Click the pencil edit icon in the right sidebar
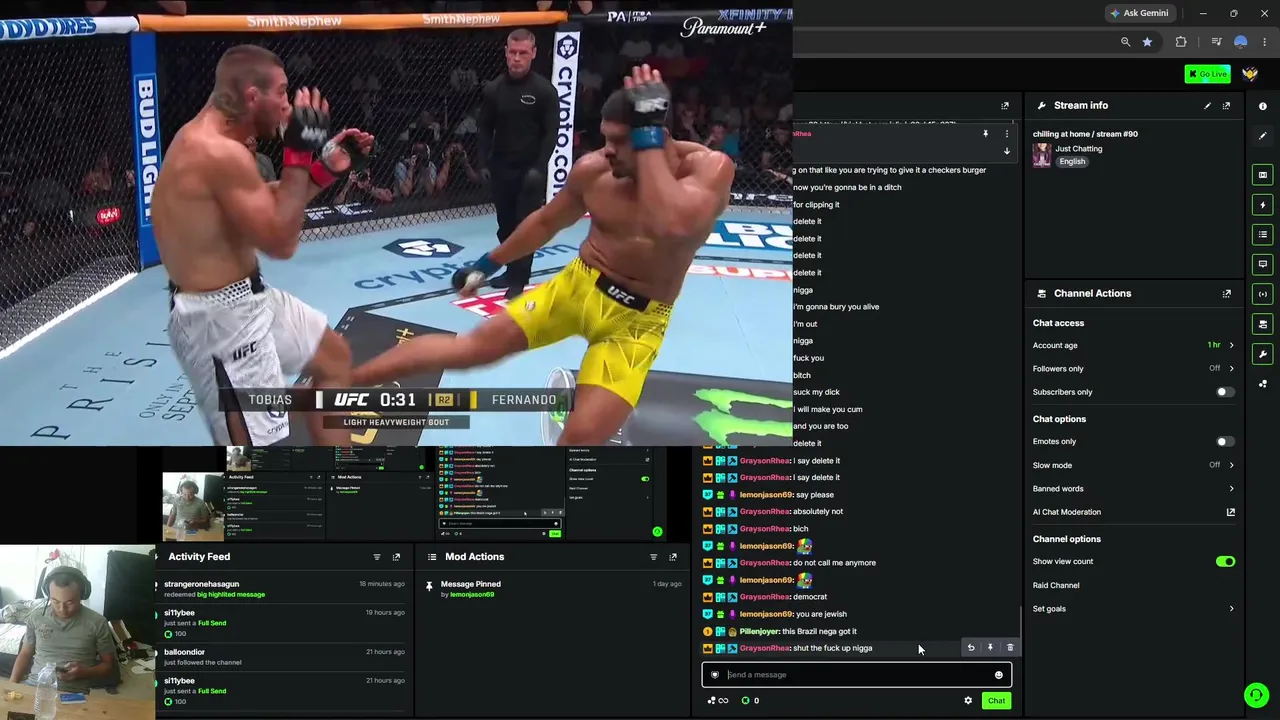This screenshot has width=1280, height=720. pyautogui.click(x=1263, y=136)
